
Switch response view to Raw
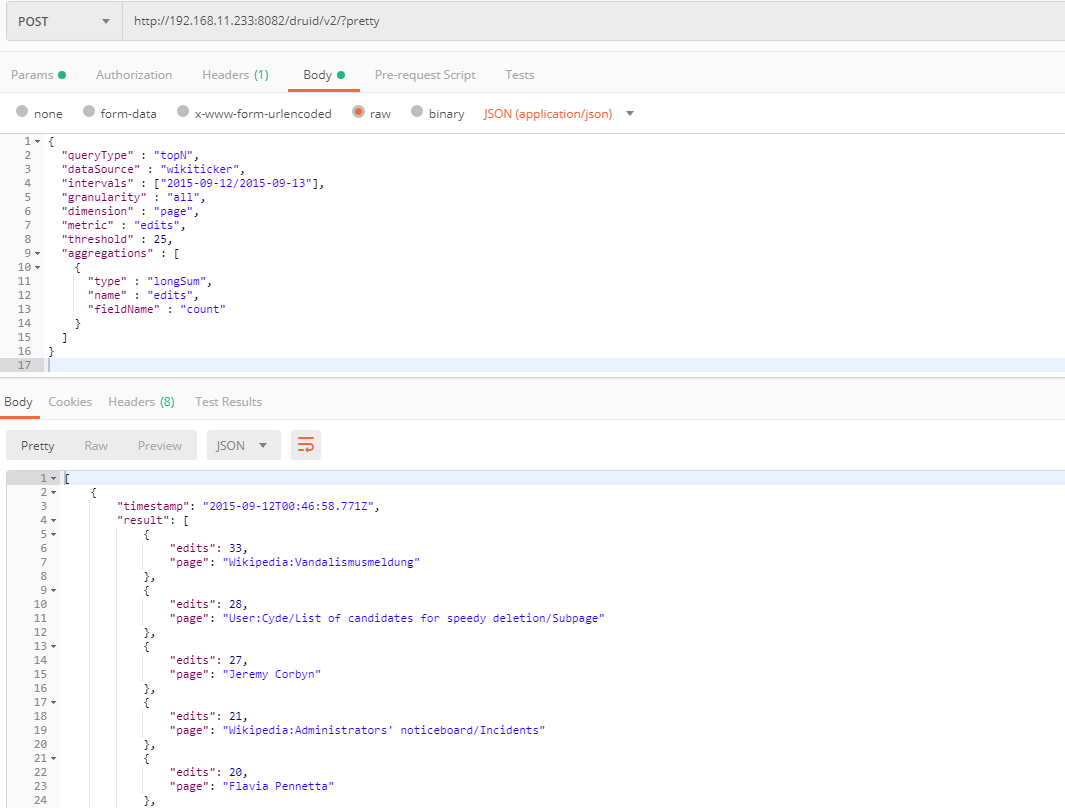click(x=96, y=445)
